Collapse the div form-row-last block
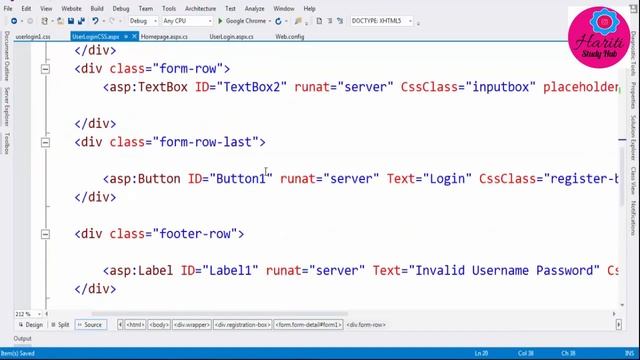 pos(45,142)
